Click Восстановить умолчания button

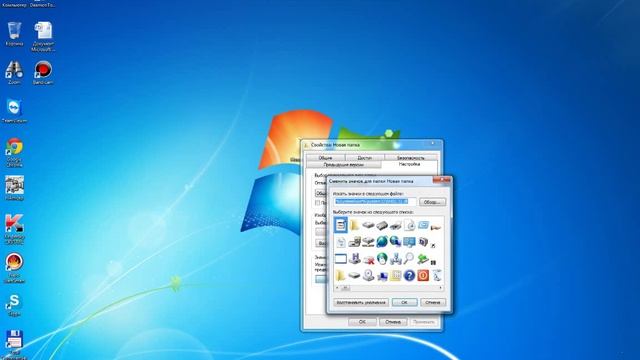(x=360, y=302)
